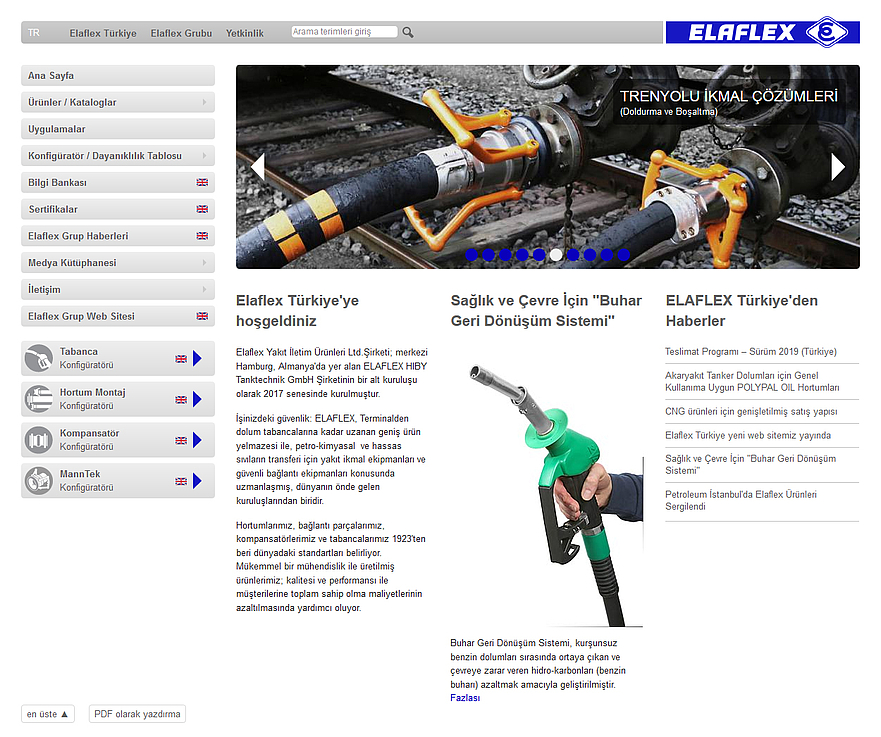881x737 pixels.
Task: Open Yetkinlik top menu
Action: click(x=244, y=33)
